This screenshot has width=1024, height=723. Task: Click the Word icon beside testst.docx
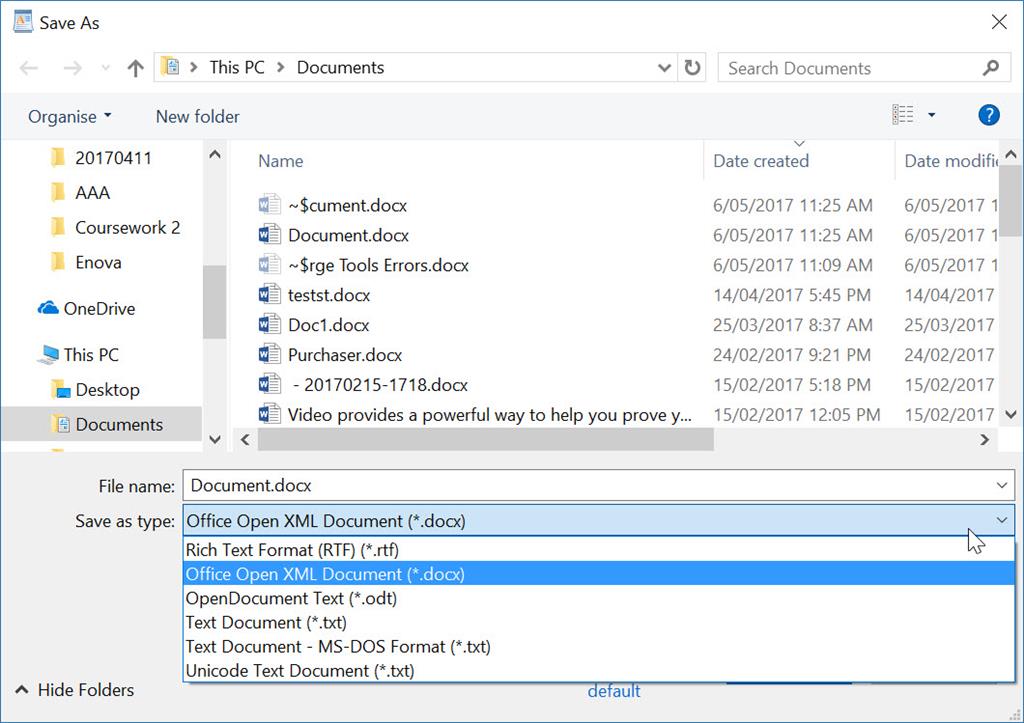coord(269,295)
